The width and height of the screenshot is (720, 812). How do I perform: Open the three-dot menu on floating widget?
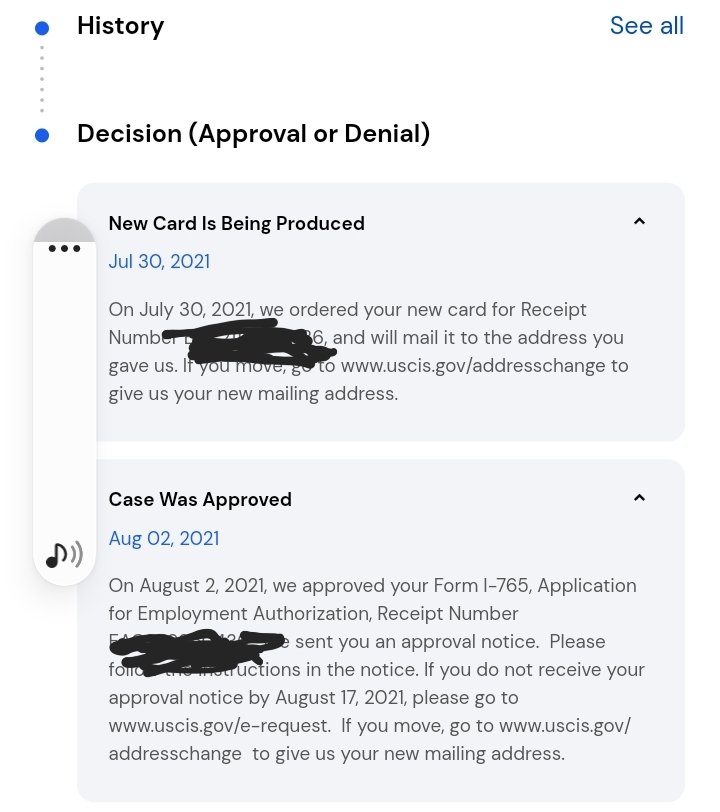pyautogui.click(x=65, y=248)
